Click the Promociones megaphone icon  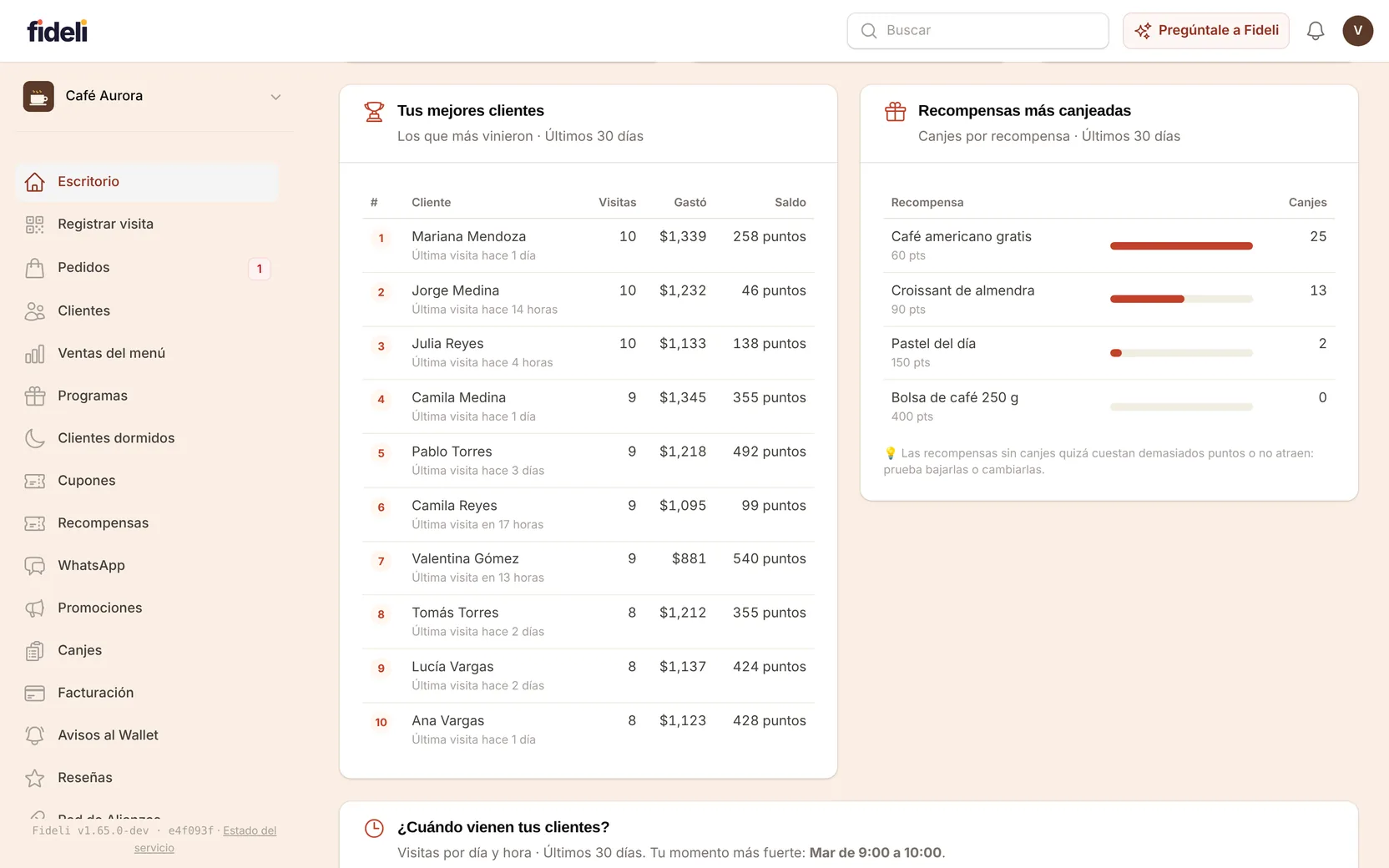coord(35,609)
